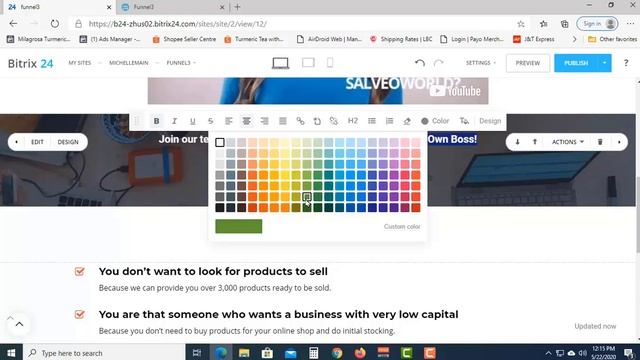Insert numbered list
Screen dimensions: 640x360
(389, 121)
